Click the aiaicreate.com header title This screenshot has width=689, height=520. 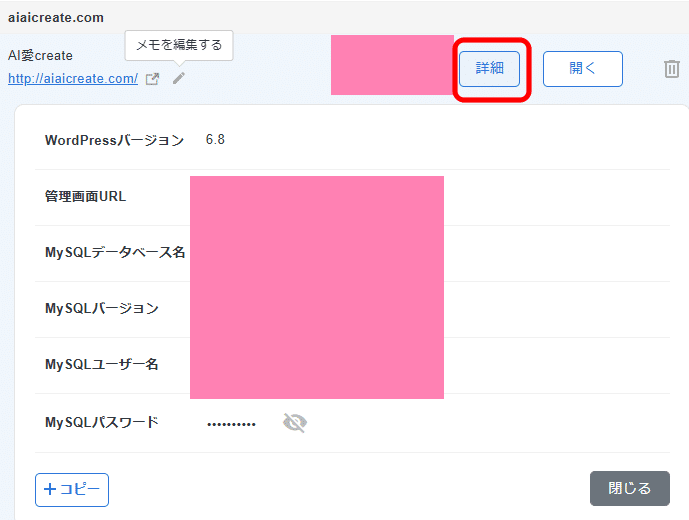(x=56, y=18)
